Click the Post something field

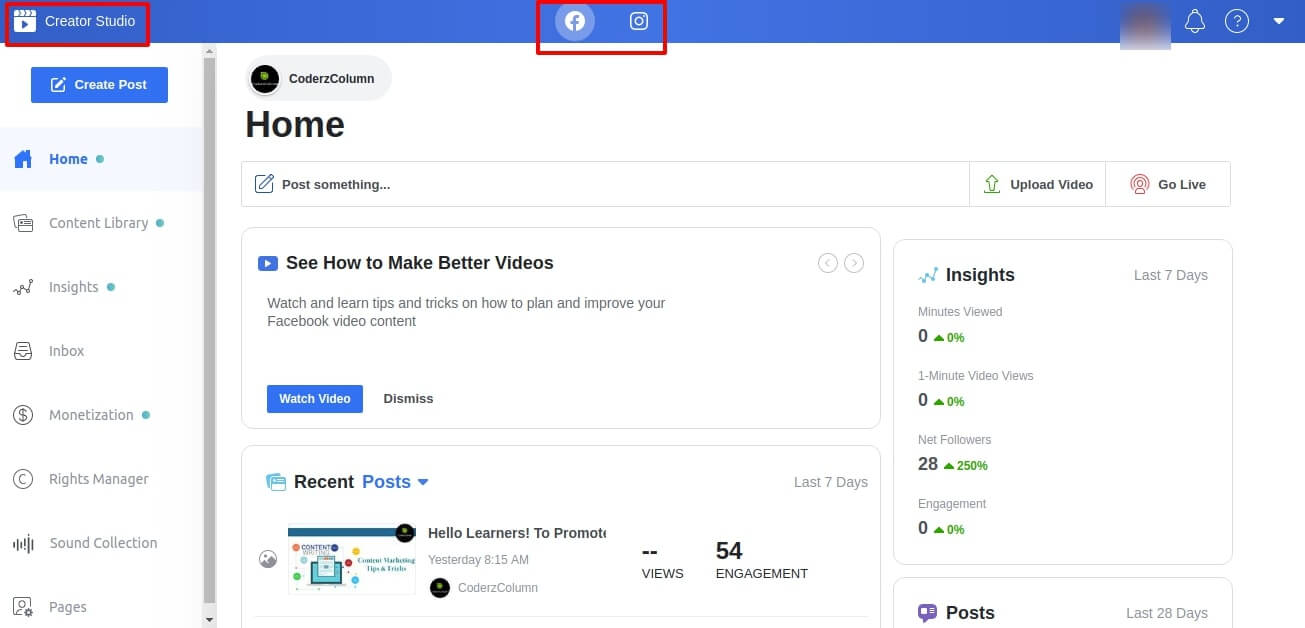[x=605, y=184]
